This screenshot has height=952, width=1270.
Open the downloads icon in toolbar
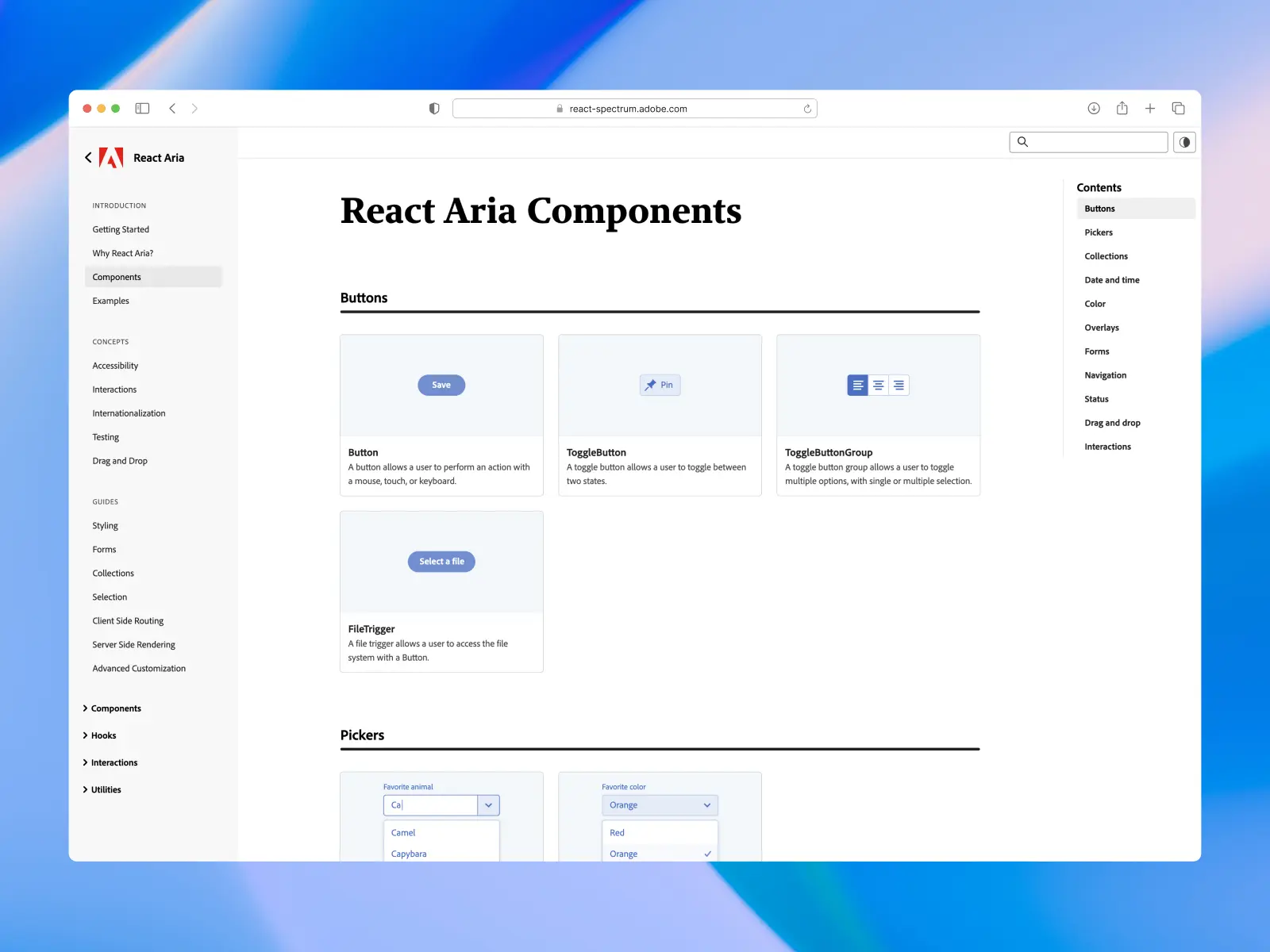pyautogui.click(x=1094, y=109)
